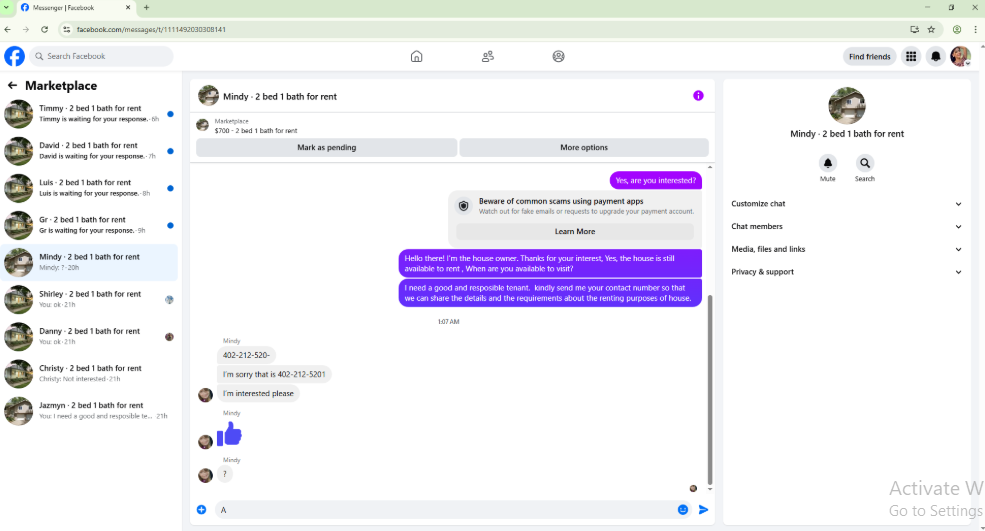Open new browser tab plus button
985x531 pixels.
146,8
